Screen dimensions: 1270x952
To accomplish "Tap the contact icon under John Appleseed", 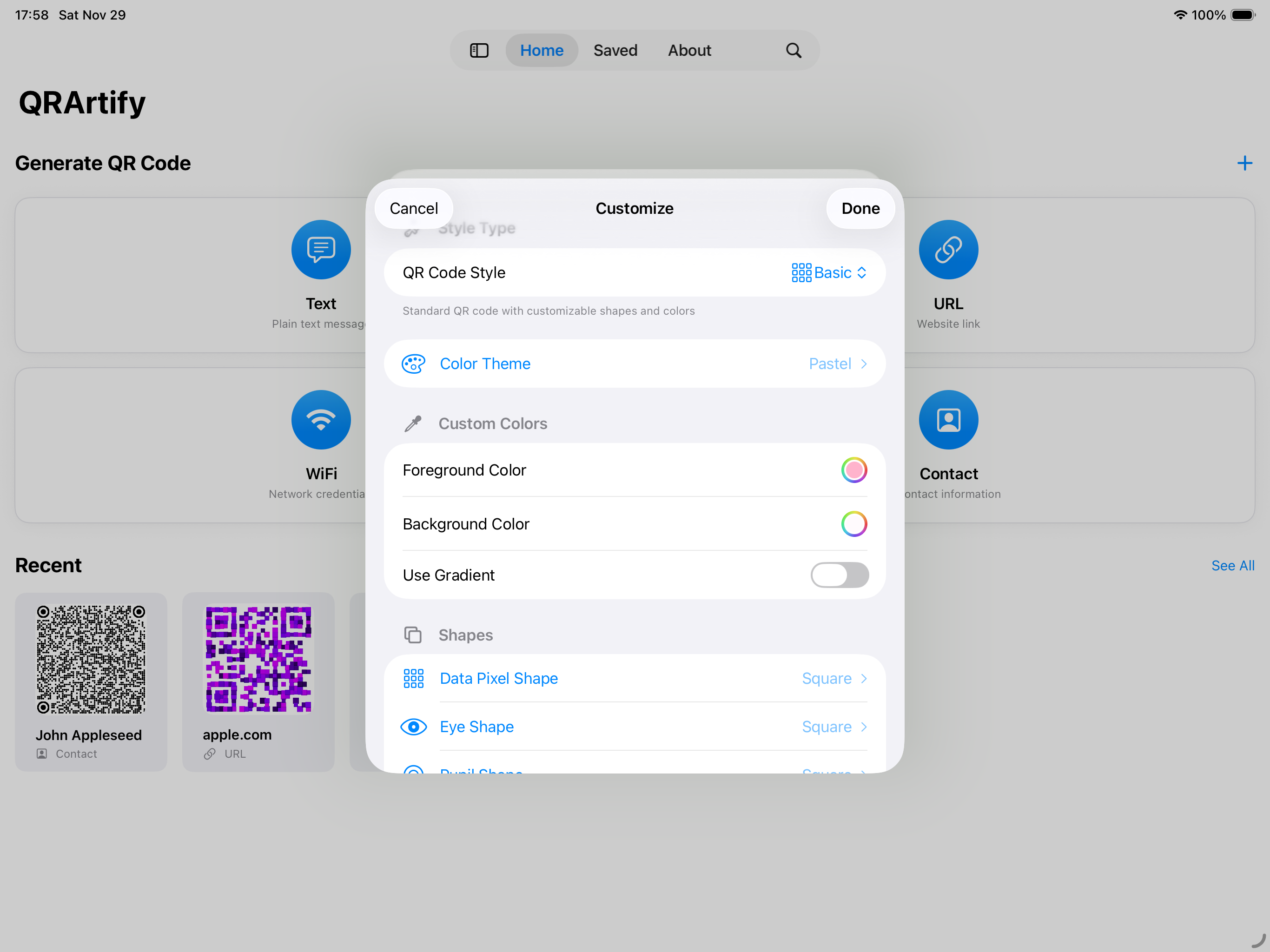I will pyautogui.click(x=42, y=754).
